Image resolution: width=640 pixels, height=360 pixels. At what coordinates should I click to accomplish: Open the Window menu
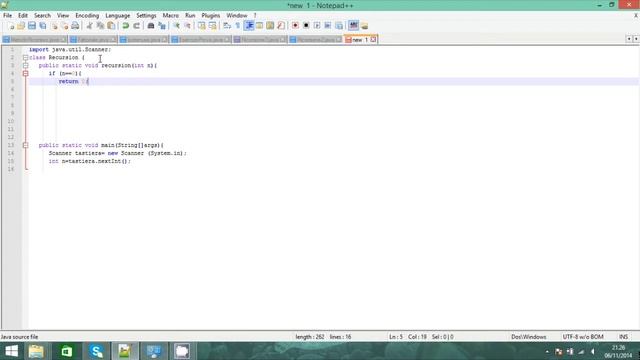coord(237,16)
